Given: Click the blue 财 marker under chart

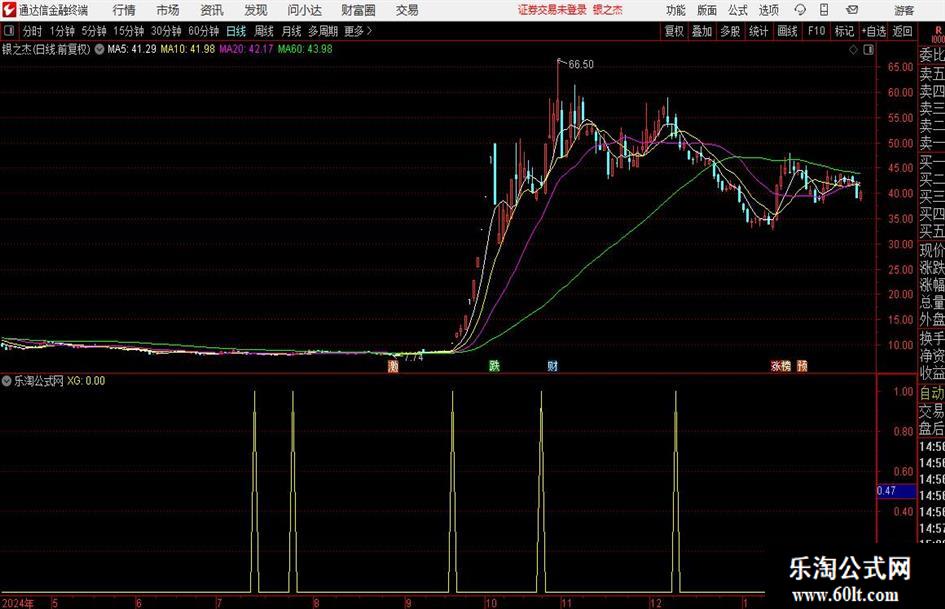Looking at the screenshot, I should click(x=552, y=365).
